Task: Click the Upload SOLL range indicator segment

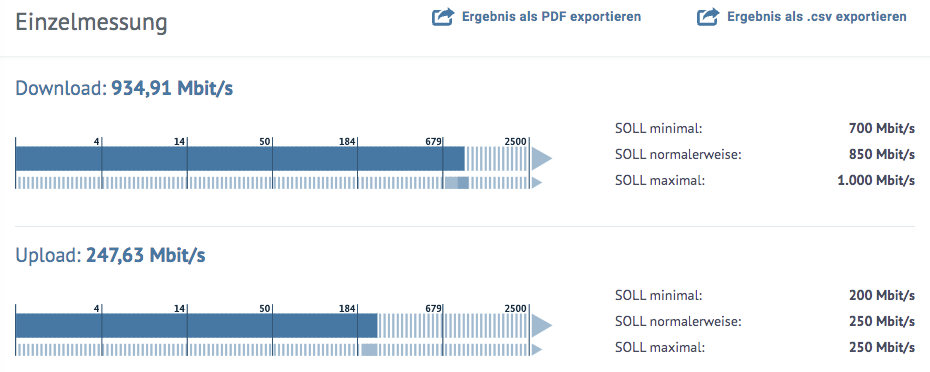Action: (369, 349)
